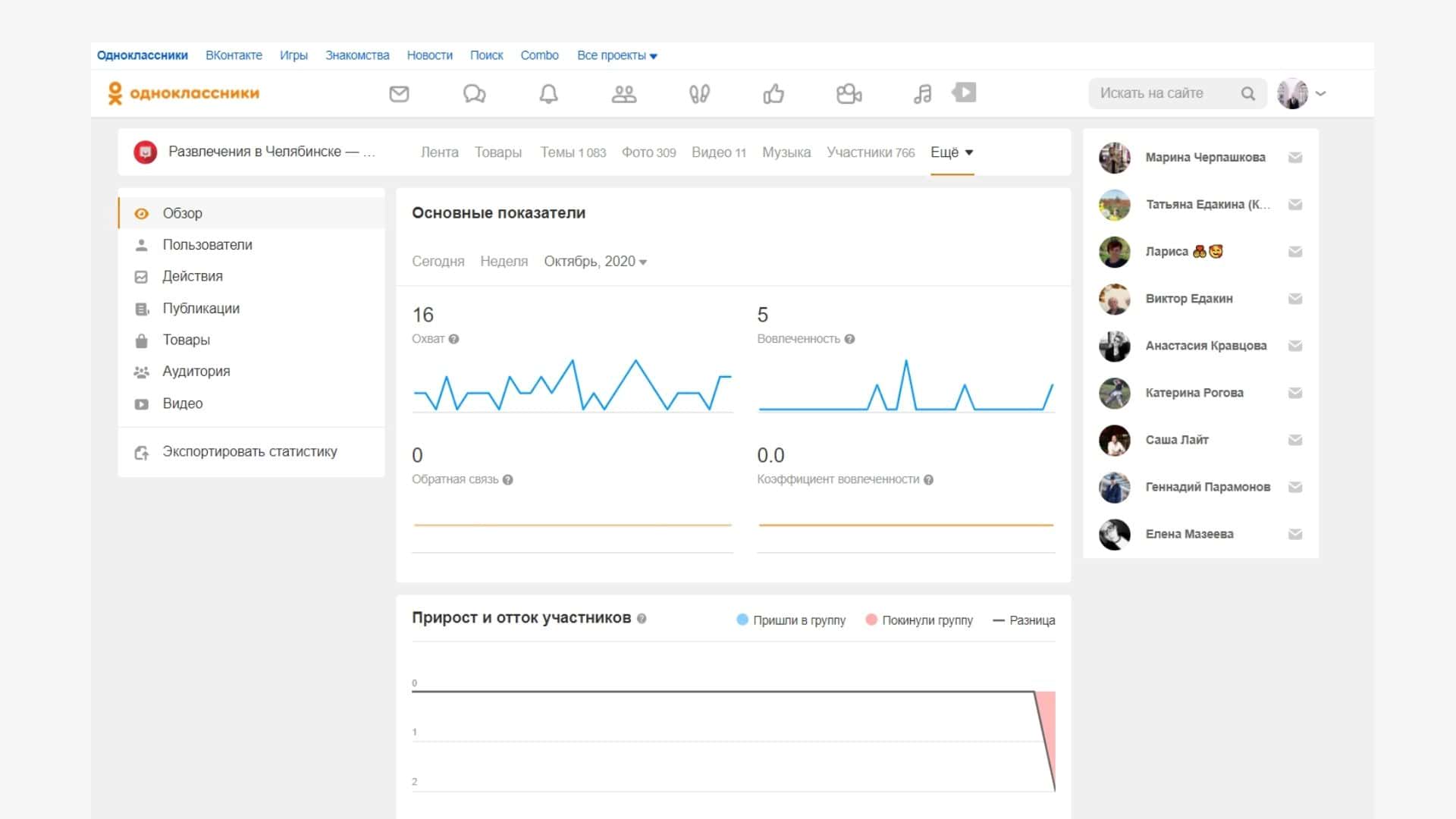The width and height of the screenshot is (1456, 819).
Task: Open messages envelope icon in top navigation
Action: click(x=399, y=94)
